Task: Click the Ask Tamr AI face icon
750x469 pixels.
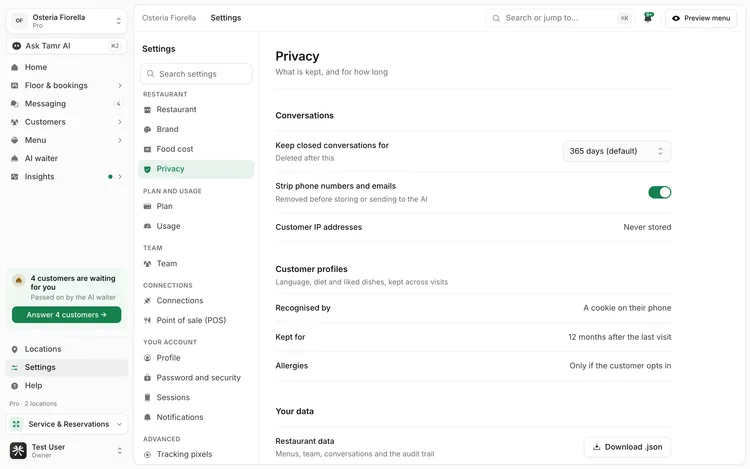Action: tap(17, 46)
